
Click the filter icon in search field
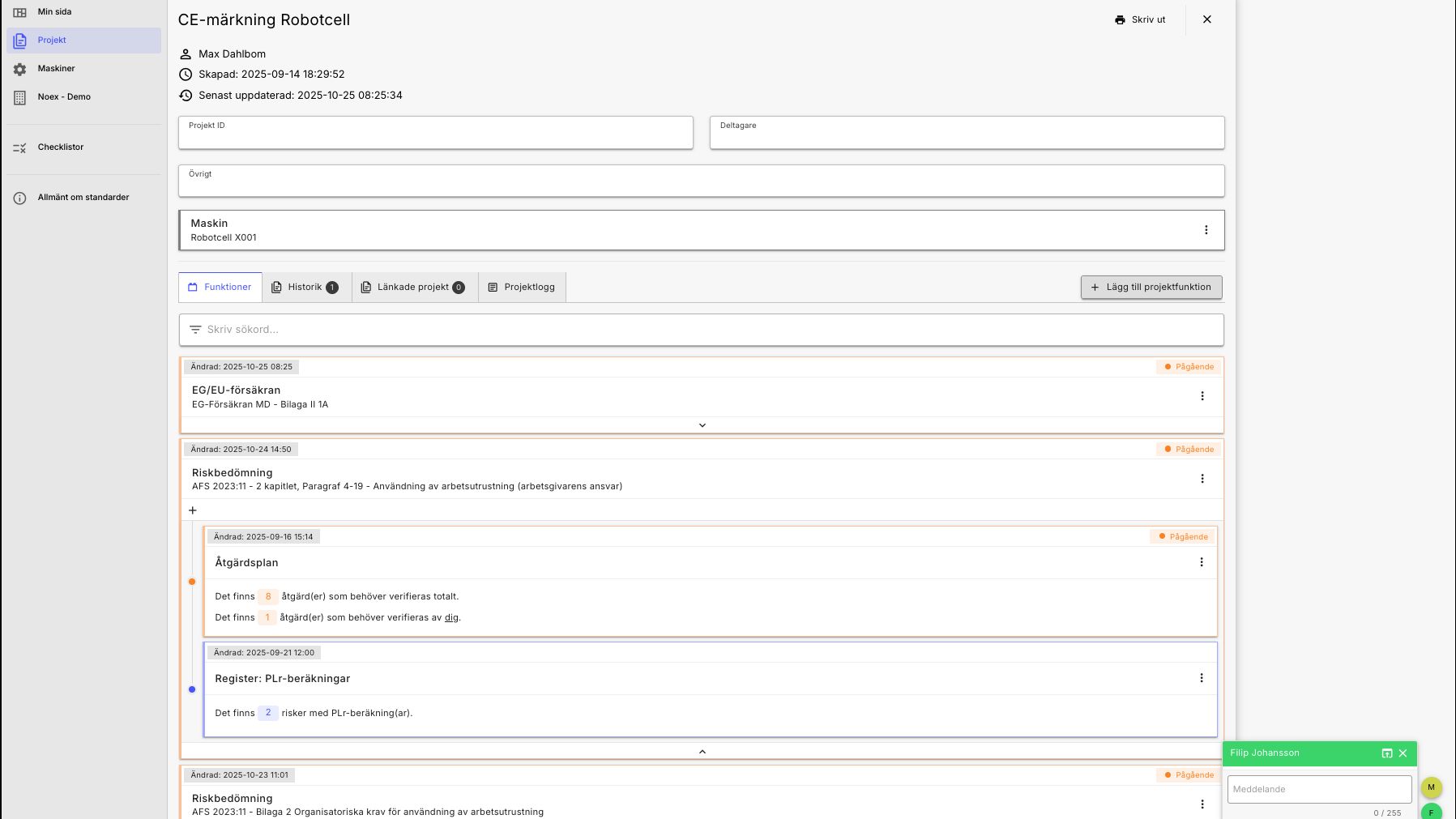(195, 330)
